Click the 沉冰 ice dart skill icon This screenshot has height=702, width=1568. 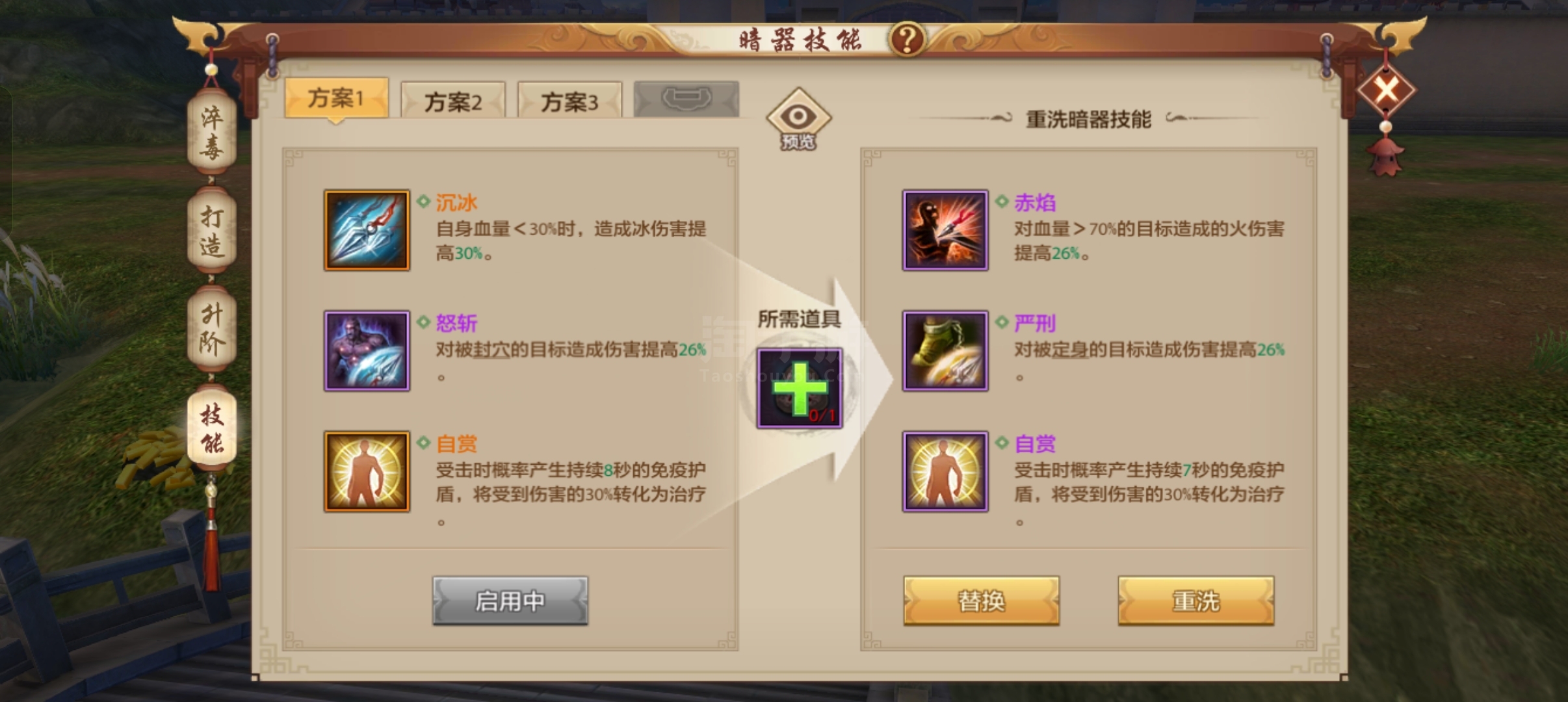pyautogui.click(x=367, y=230)
